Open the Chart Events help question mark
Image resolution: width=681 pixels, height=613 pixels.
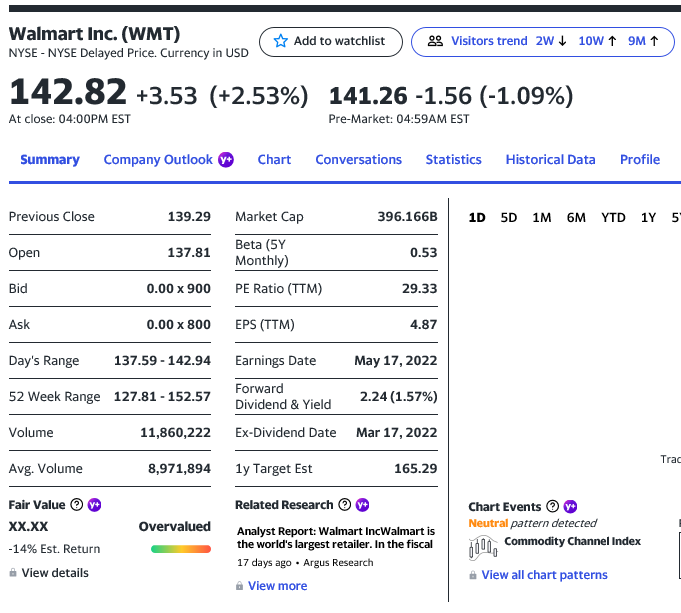552,507
